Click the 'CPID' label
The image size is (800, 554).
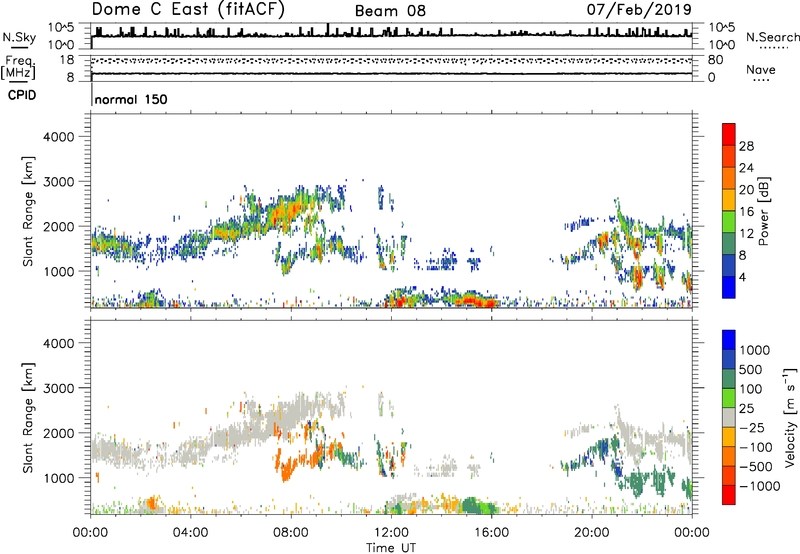22,95
